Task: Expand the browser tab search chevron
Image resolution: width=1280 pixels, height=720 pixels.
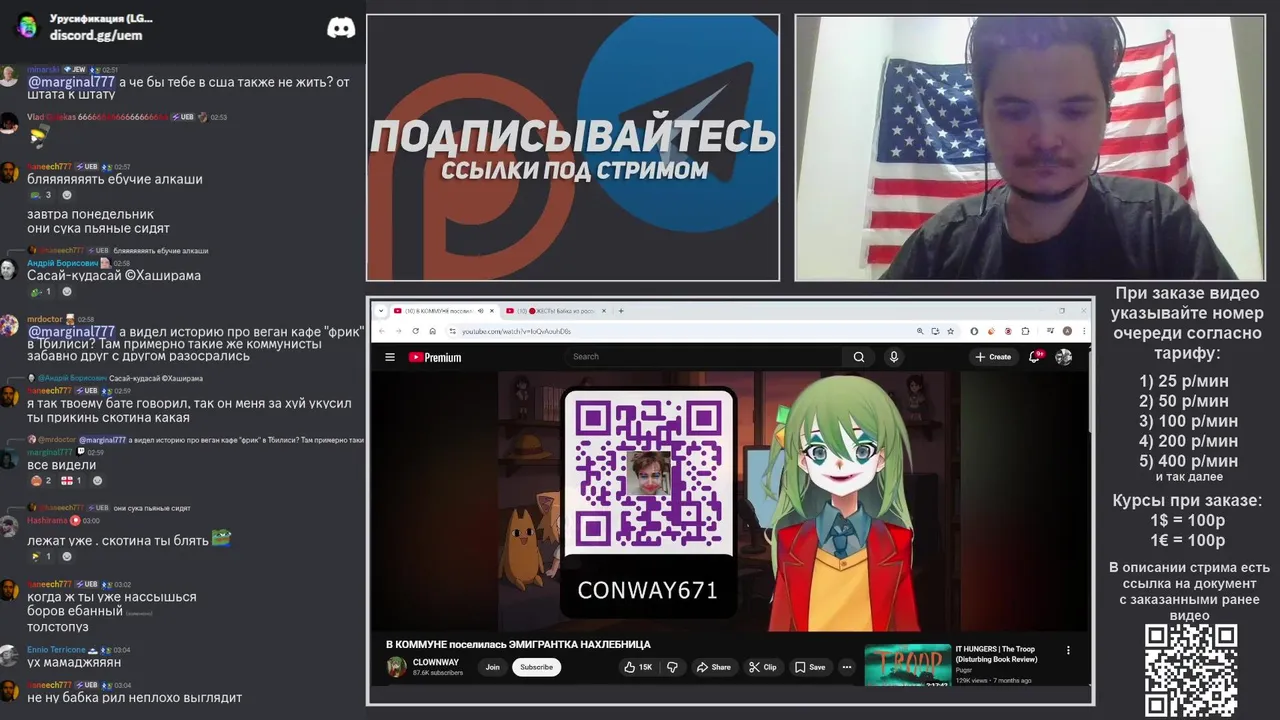Action: coord(381,311)
